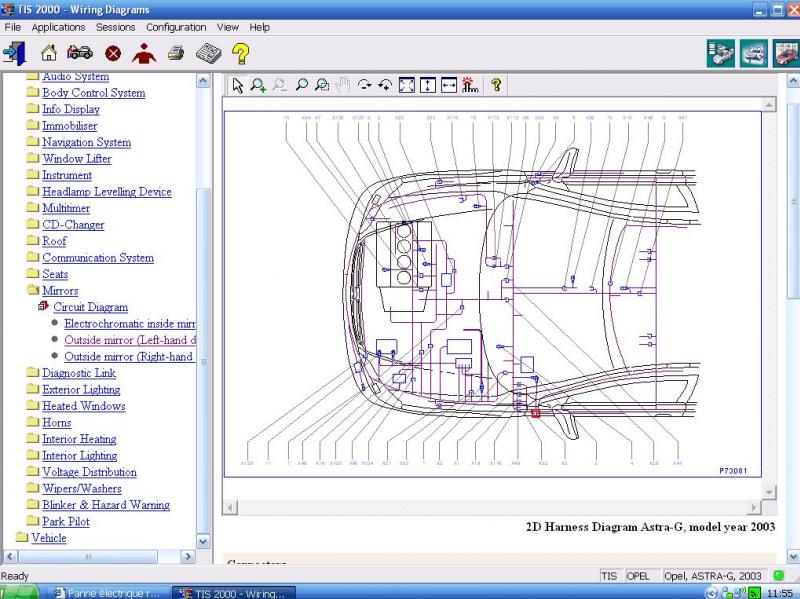Open the Applications menu
The image size is (800, 599).
(58, 27)
